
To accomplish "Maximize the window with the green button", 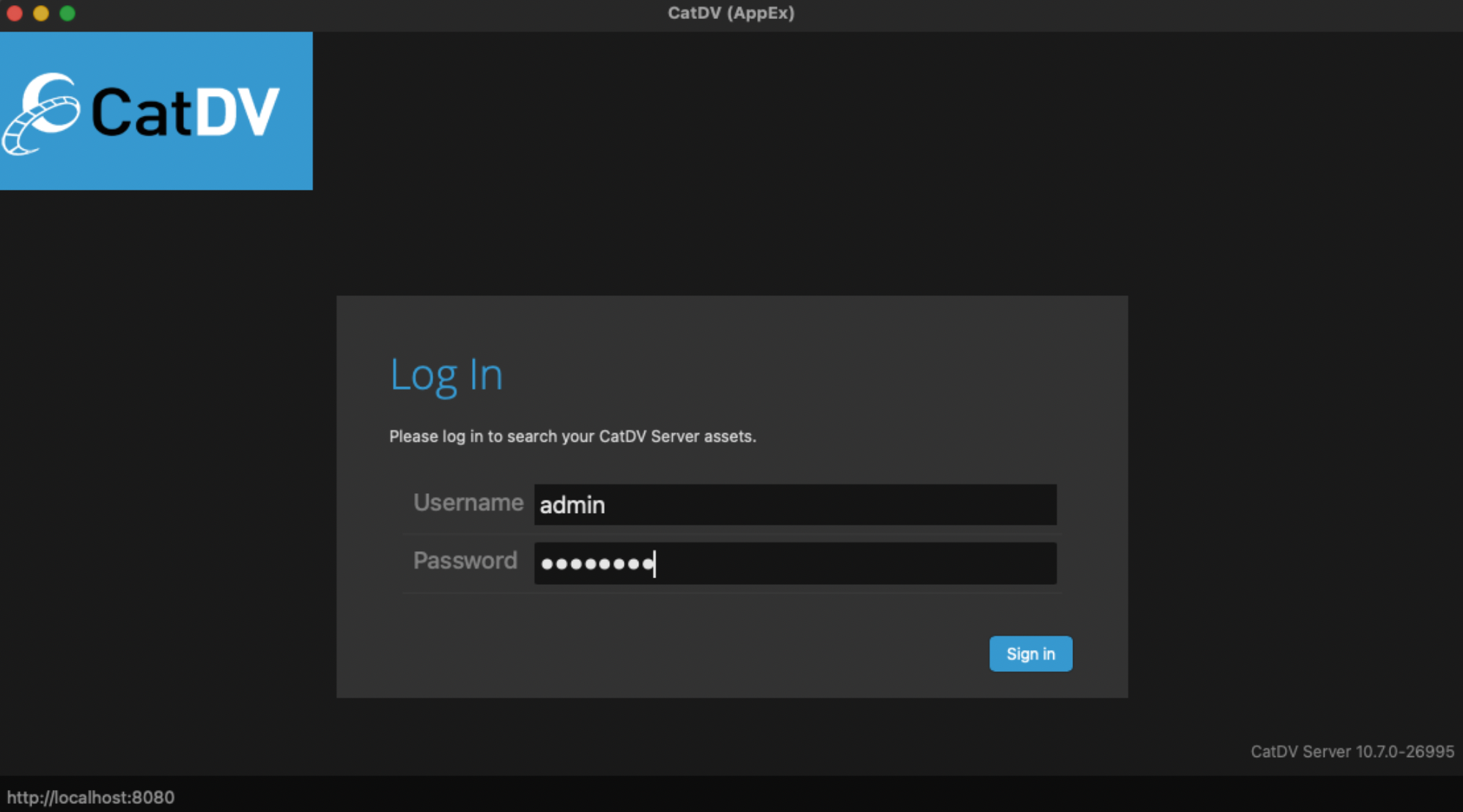I will tap(67, 13).
